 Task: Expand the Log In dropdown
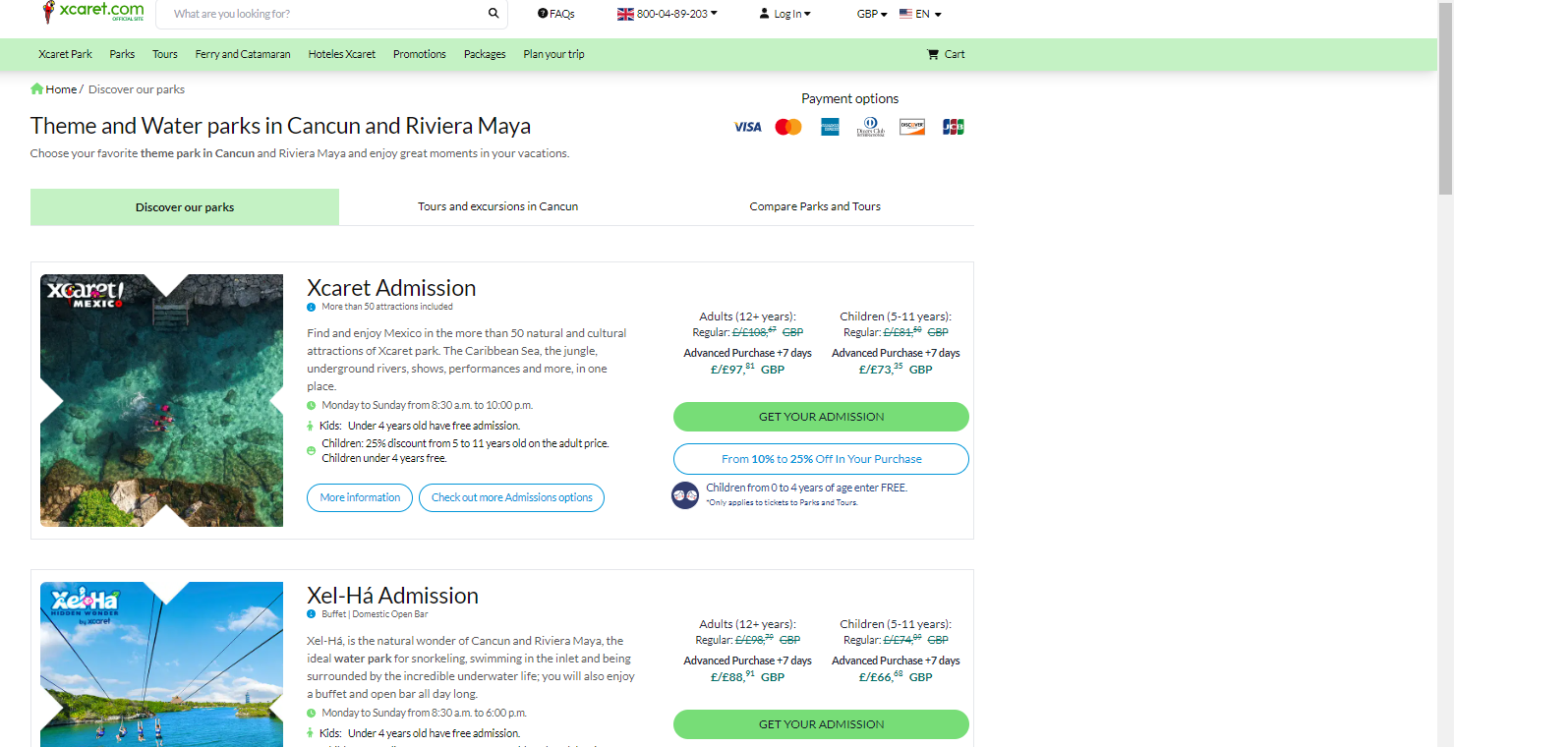tap(792, 14)
